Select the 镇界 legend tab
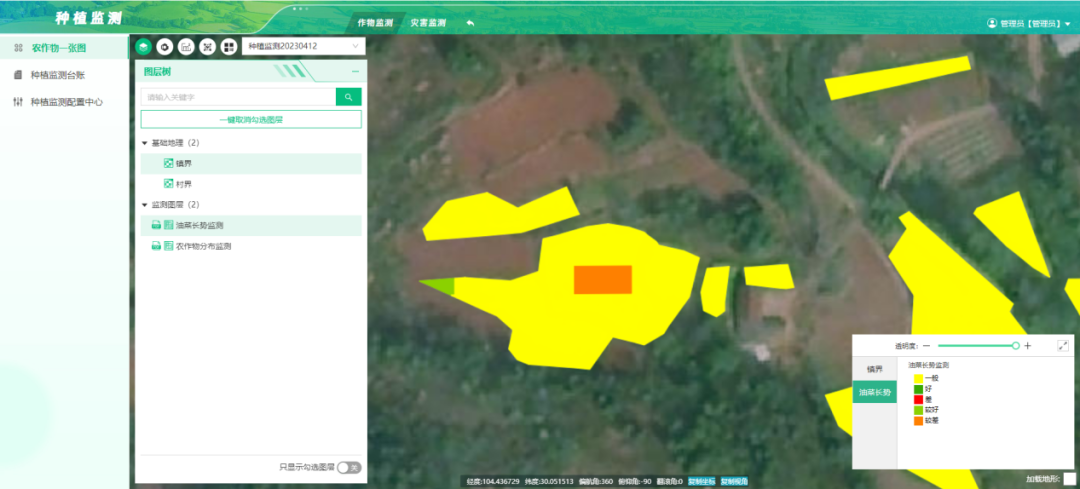1080x489 pixels. pyautogui.click(x=874, y=369)
